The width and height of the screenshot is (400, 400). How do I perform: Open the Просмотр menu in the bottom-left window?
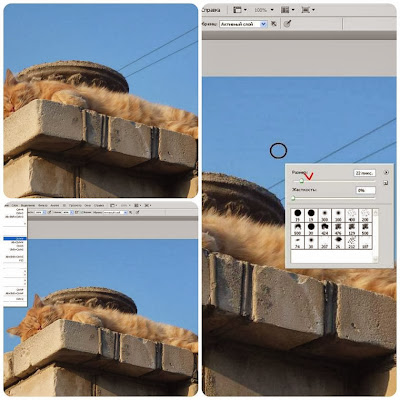[x=75, y=205]
